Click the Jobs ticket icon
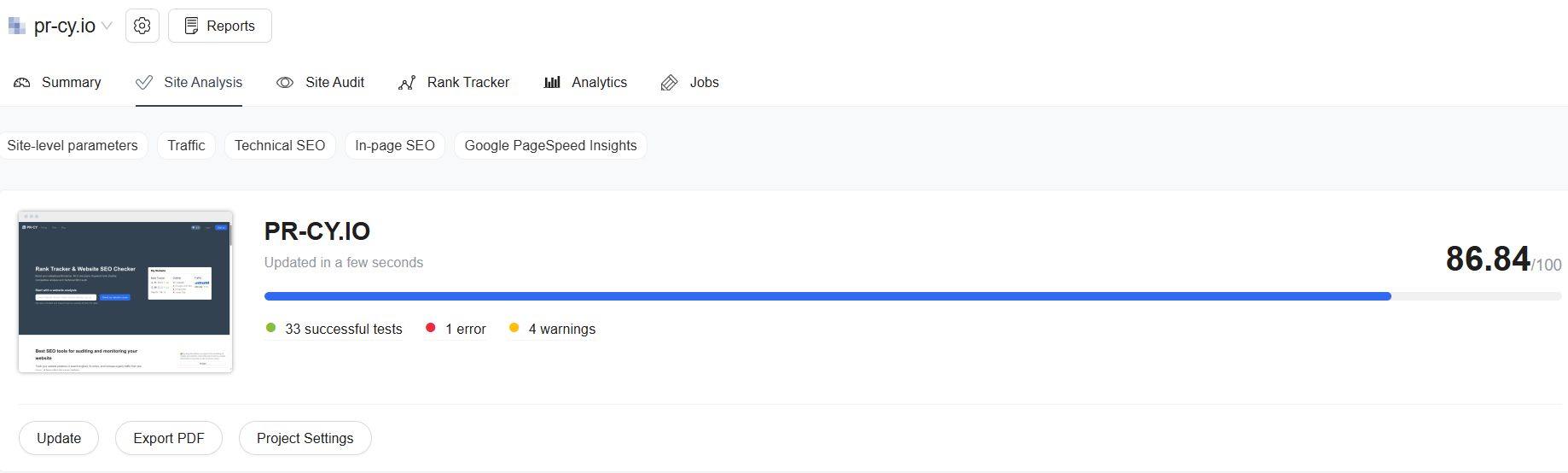 670,83
